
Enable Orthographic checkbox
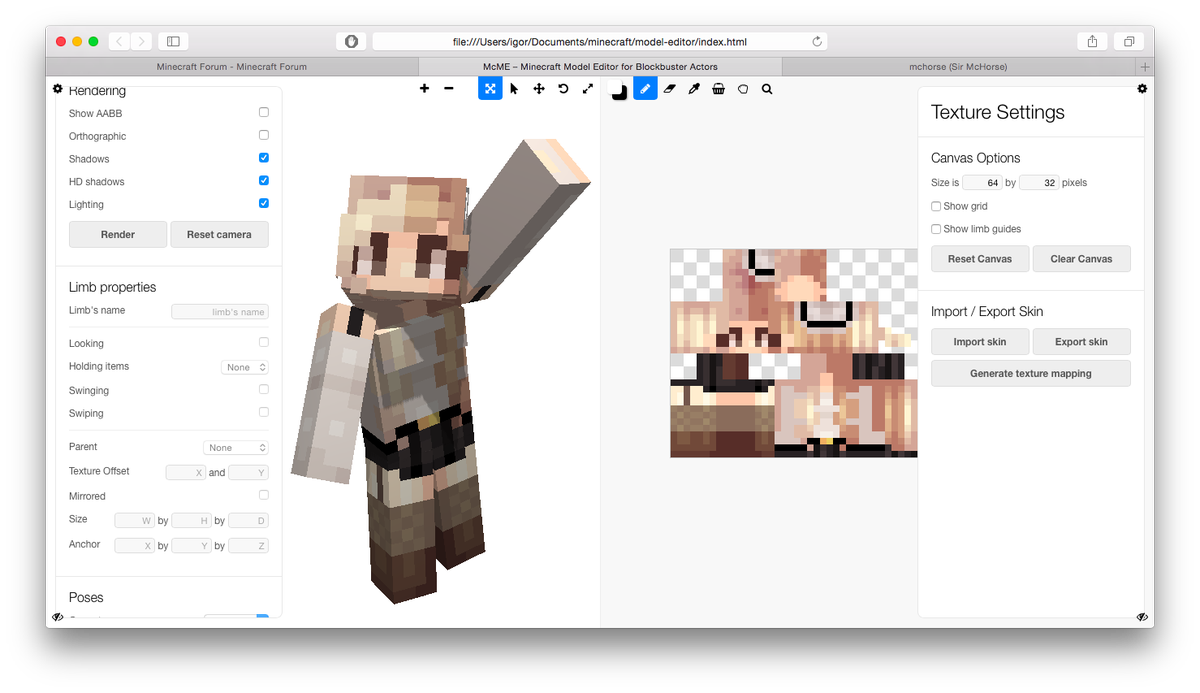click(x=264, y=135)
